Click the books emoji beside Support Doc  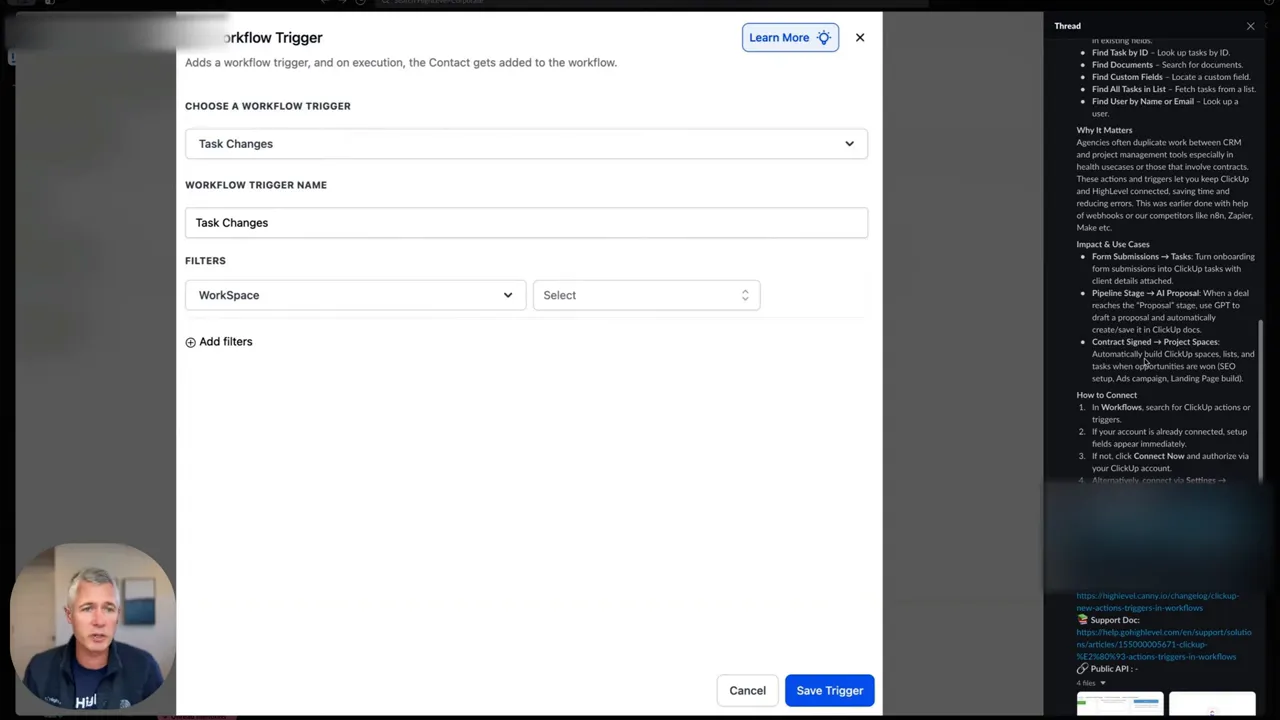point(1082,620)
